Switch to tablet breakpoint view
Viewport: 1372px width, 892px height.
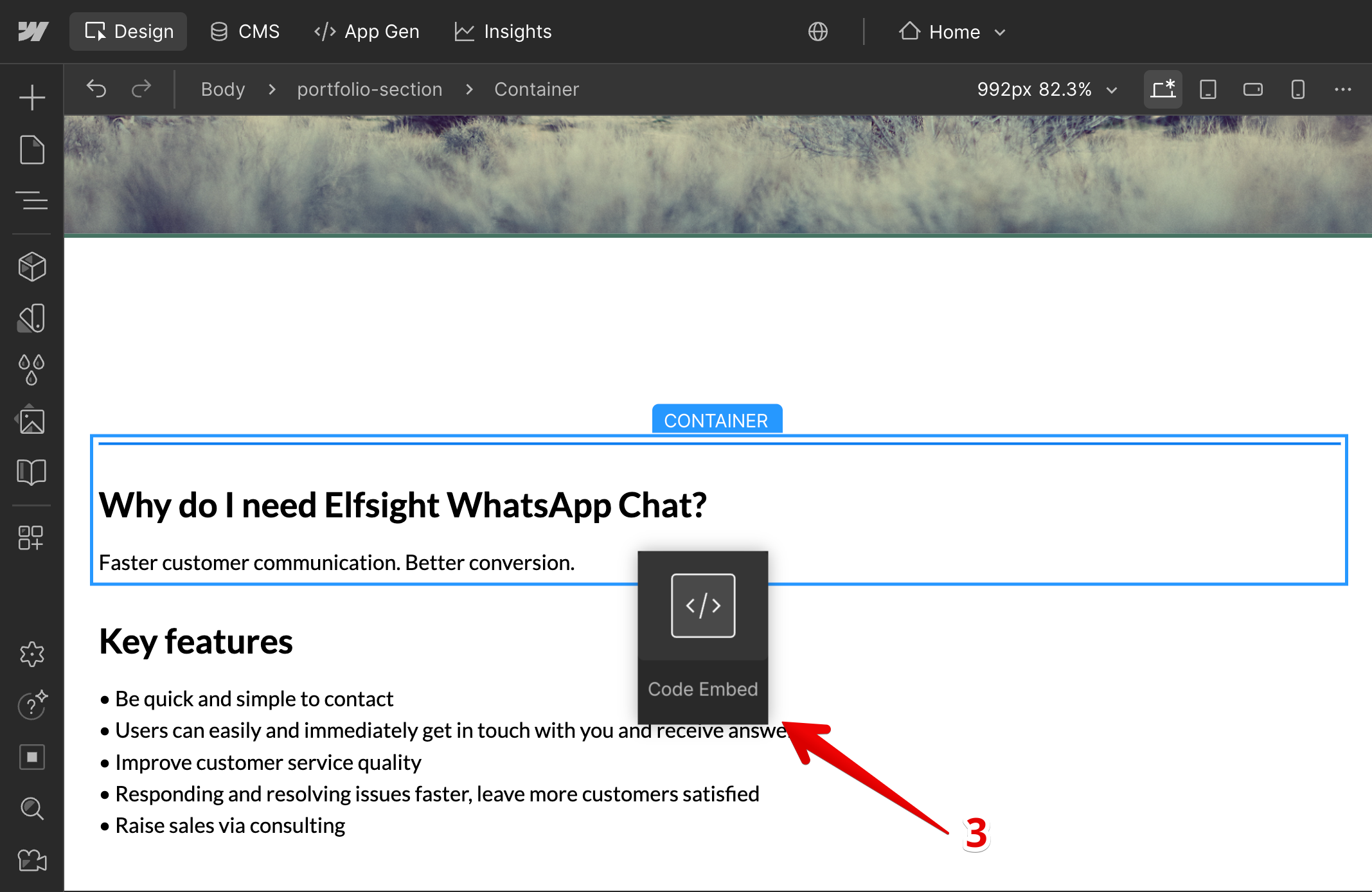(x=1207, y=89)
